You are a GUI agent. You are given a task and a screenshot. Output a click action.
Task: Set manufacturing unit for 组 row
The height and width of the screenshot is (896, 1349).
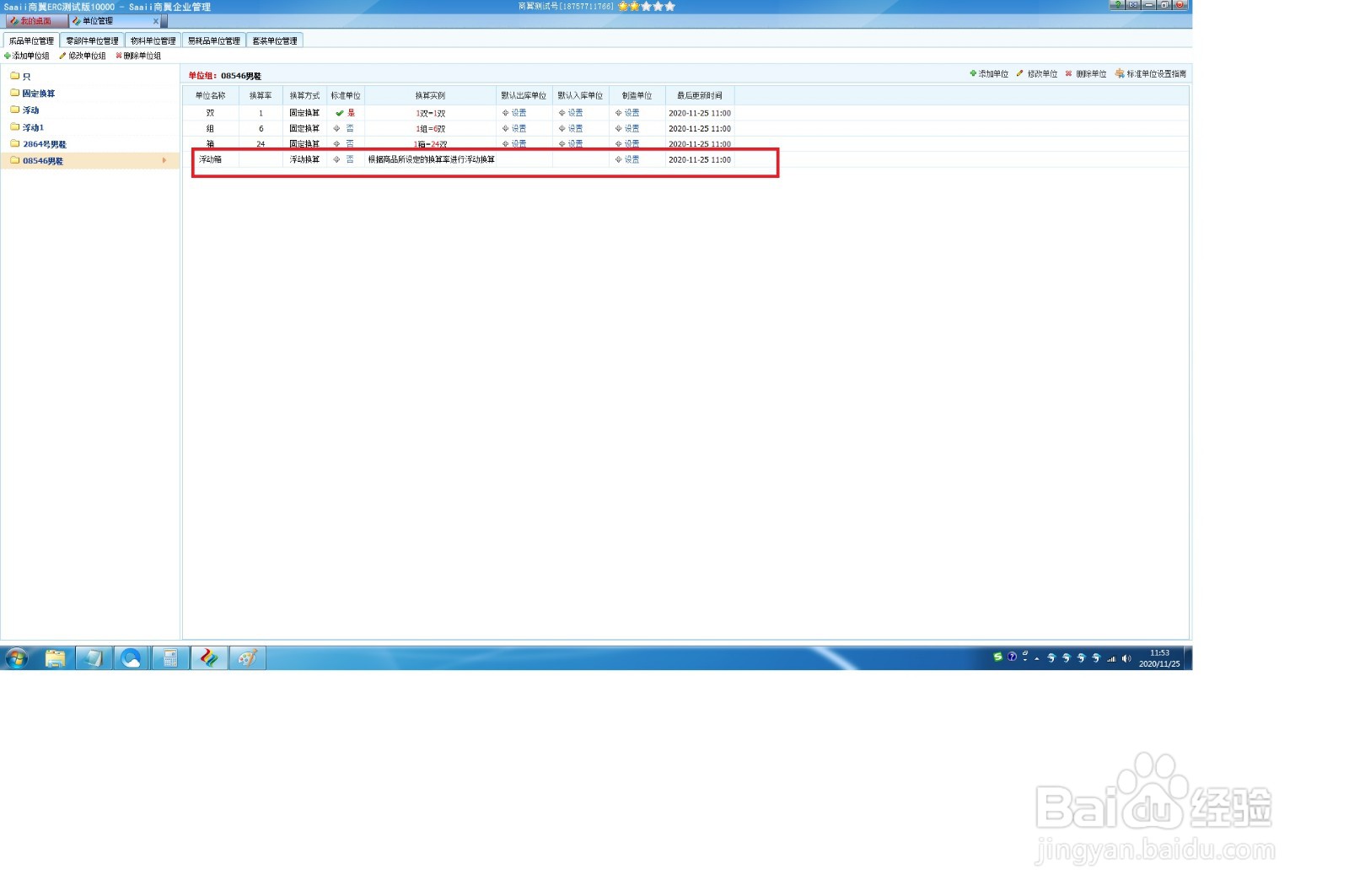pos(627,129)
